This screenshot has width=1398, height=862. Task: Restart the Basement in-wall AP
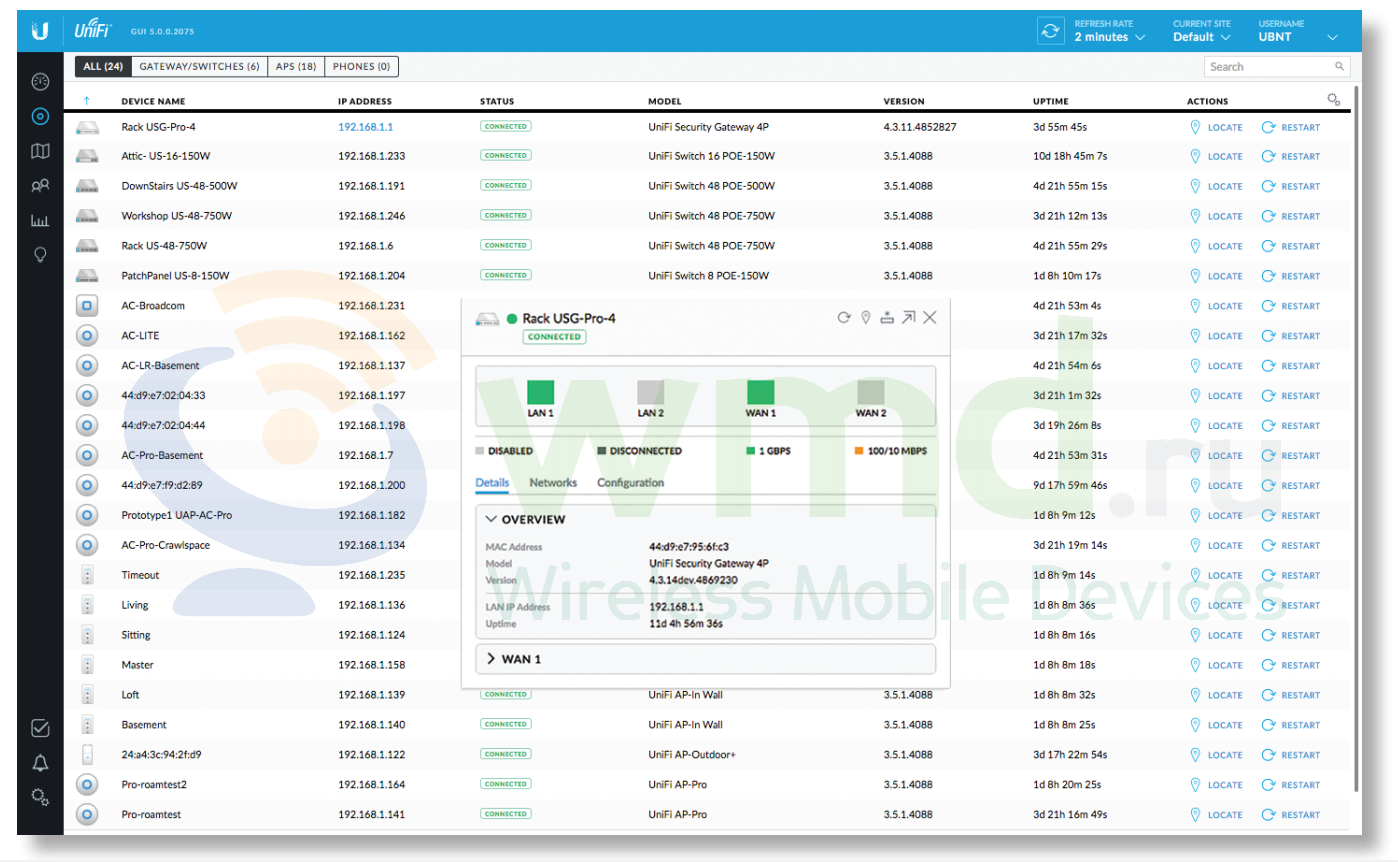(1291, 725)
